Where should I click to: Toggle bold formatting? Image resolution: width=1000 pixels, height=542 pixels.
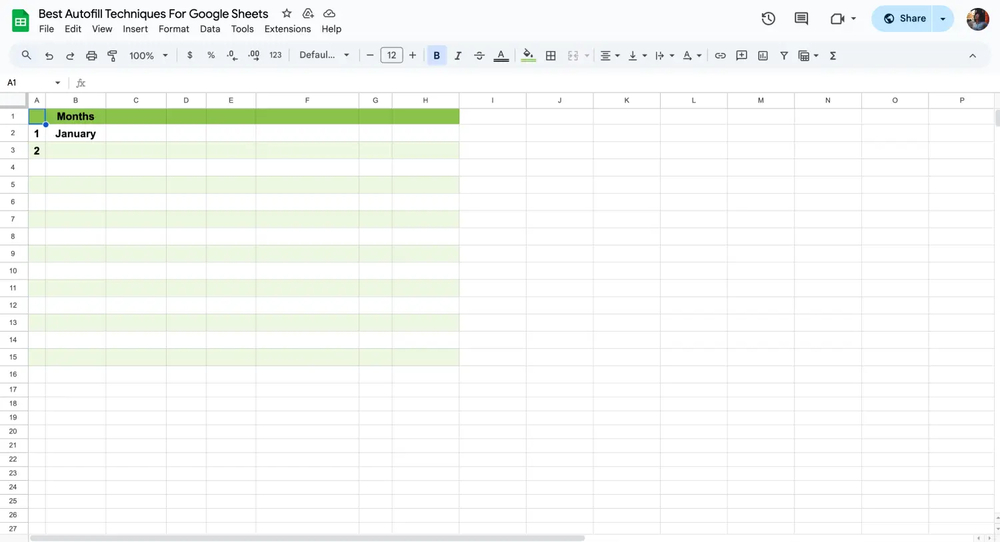click(x=437, y=56)
